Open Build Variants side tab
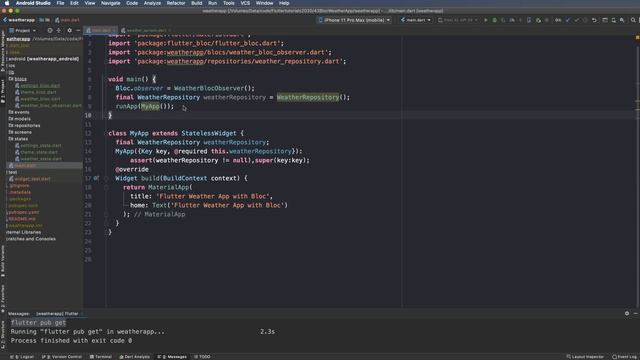The height and width of the screenshot is (360, 640). [x=3, y=261]
